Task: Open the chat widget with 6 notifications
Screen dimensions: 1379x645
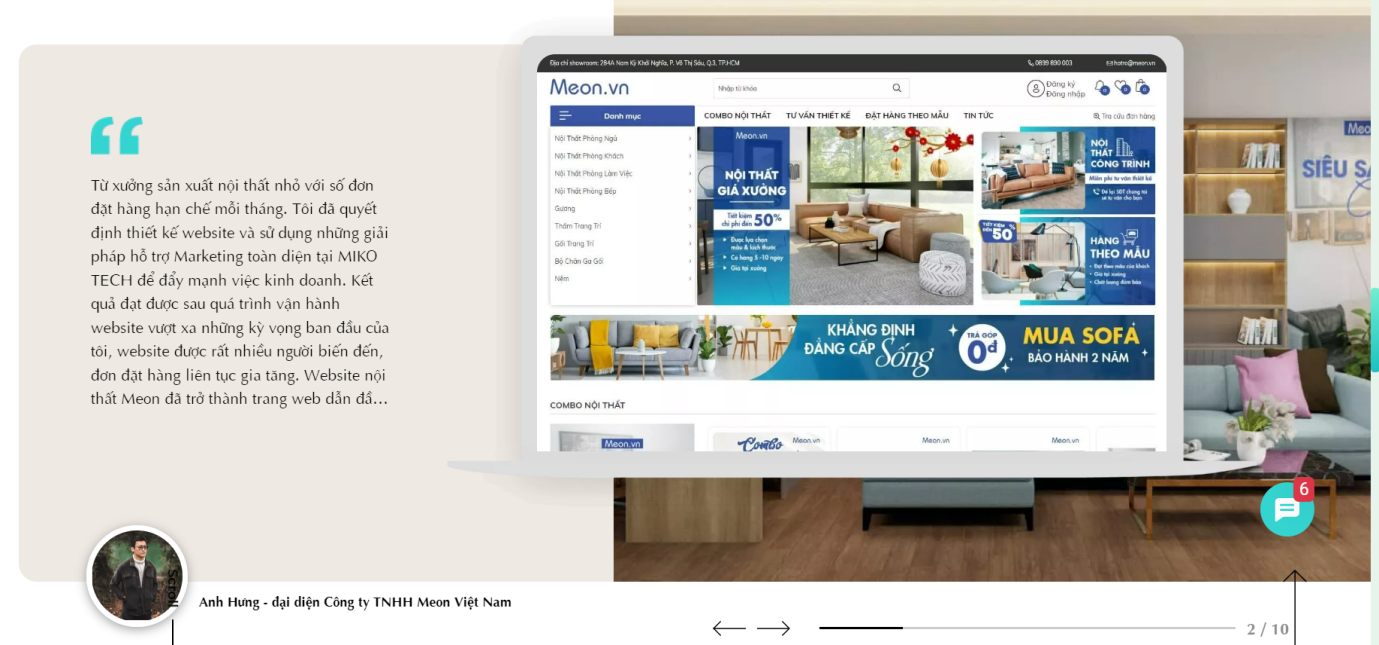Action: pyautogui.click(x=1286, y=509)
